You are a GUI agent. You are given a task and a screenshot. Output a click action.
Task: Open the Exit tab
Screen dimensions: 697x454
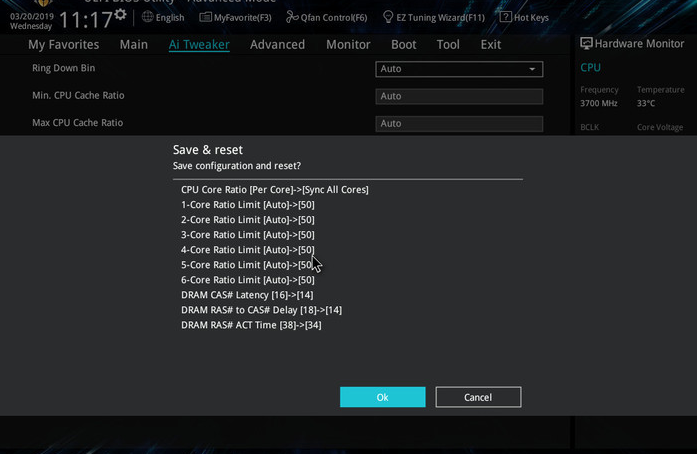tap(490, 45)
